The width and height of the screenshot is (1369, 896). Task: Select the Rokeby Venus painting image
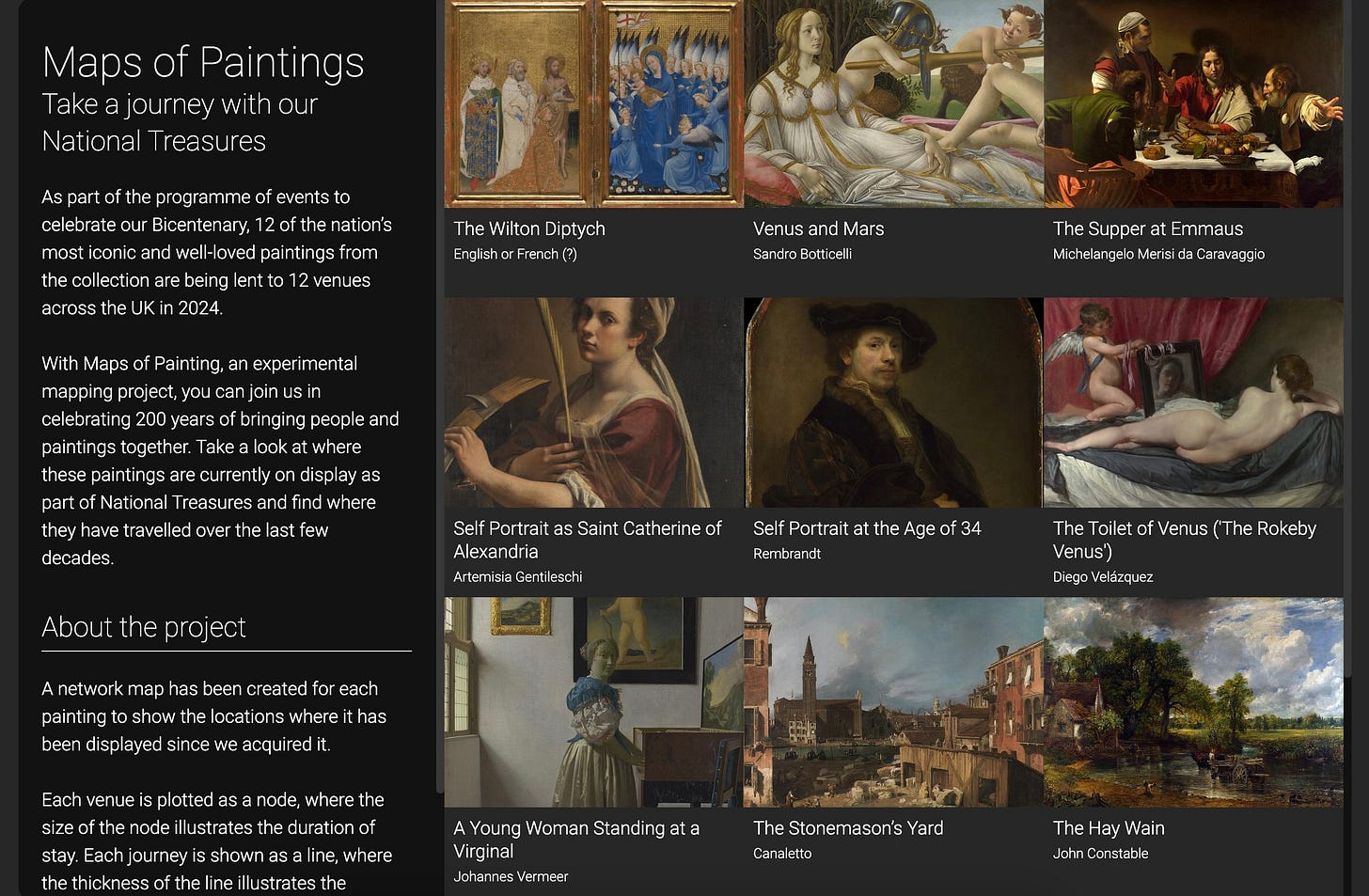[x=1193, y=402]
